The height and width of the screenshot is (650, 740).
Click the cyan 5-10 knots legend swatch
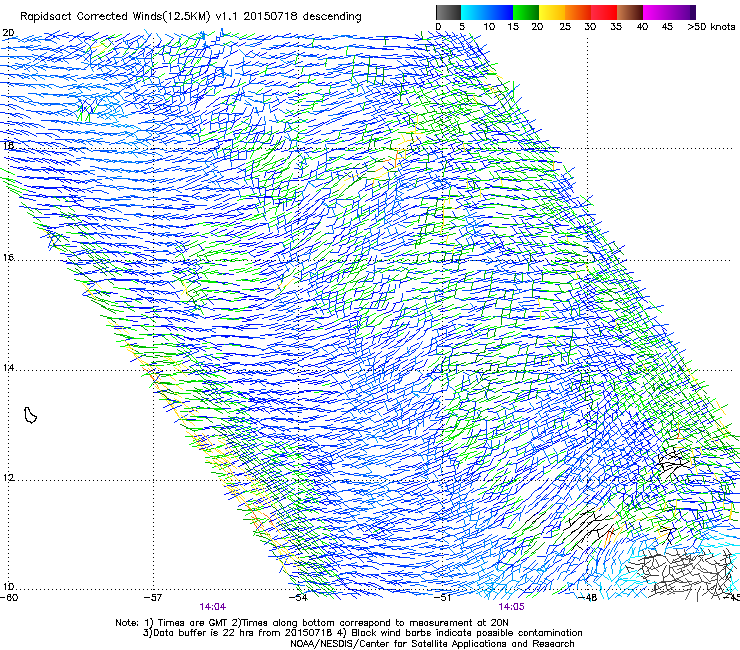(474, 12)
